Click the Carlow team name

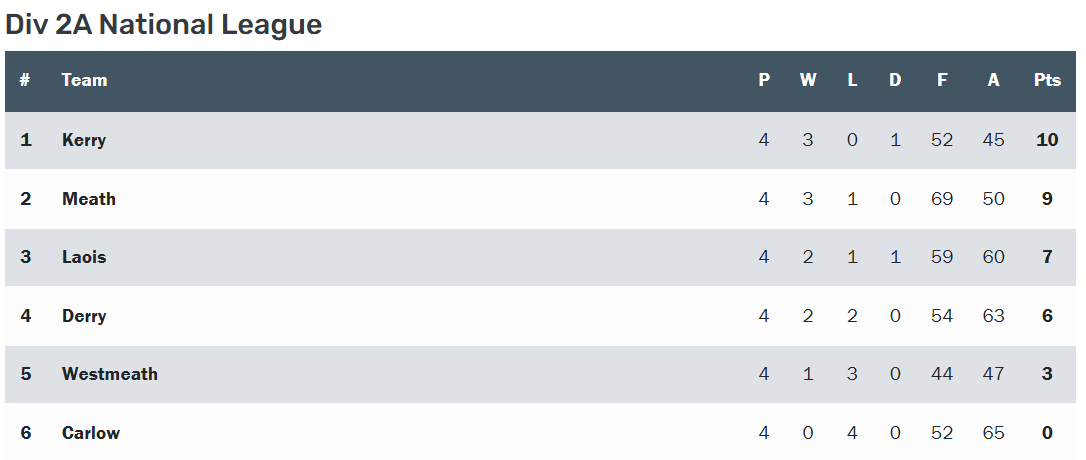click(x=91, y=433)
